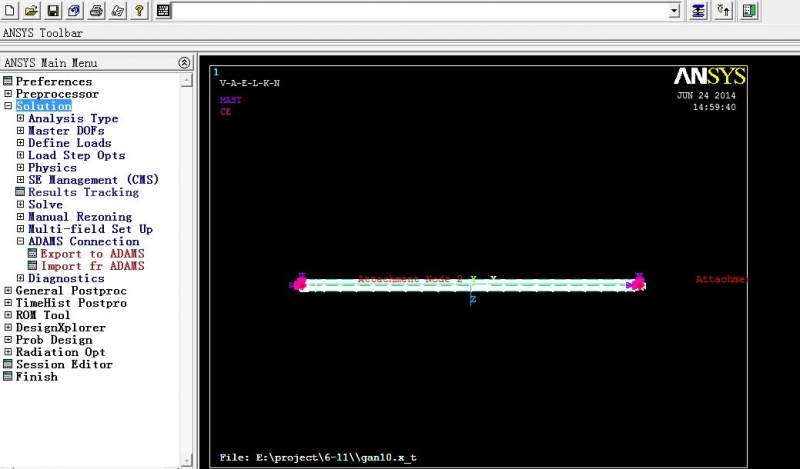The width and height of the screenshot is (800, 469).
Task: Click the Preferences dialog icon in main menu
Action: [8, 81]
